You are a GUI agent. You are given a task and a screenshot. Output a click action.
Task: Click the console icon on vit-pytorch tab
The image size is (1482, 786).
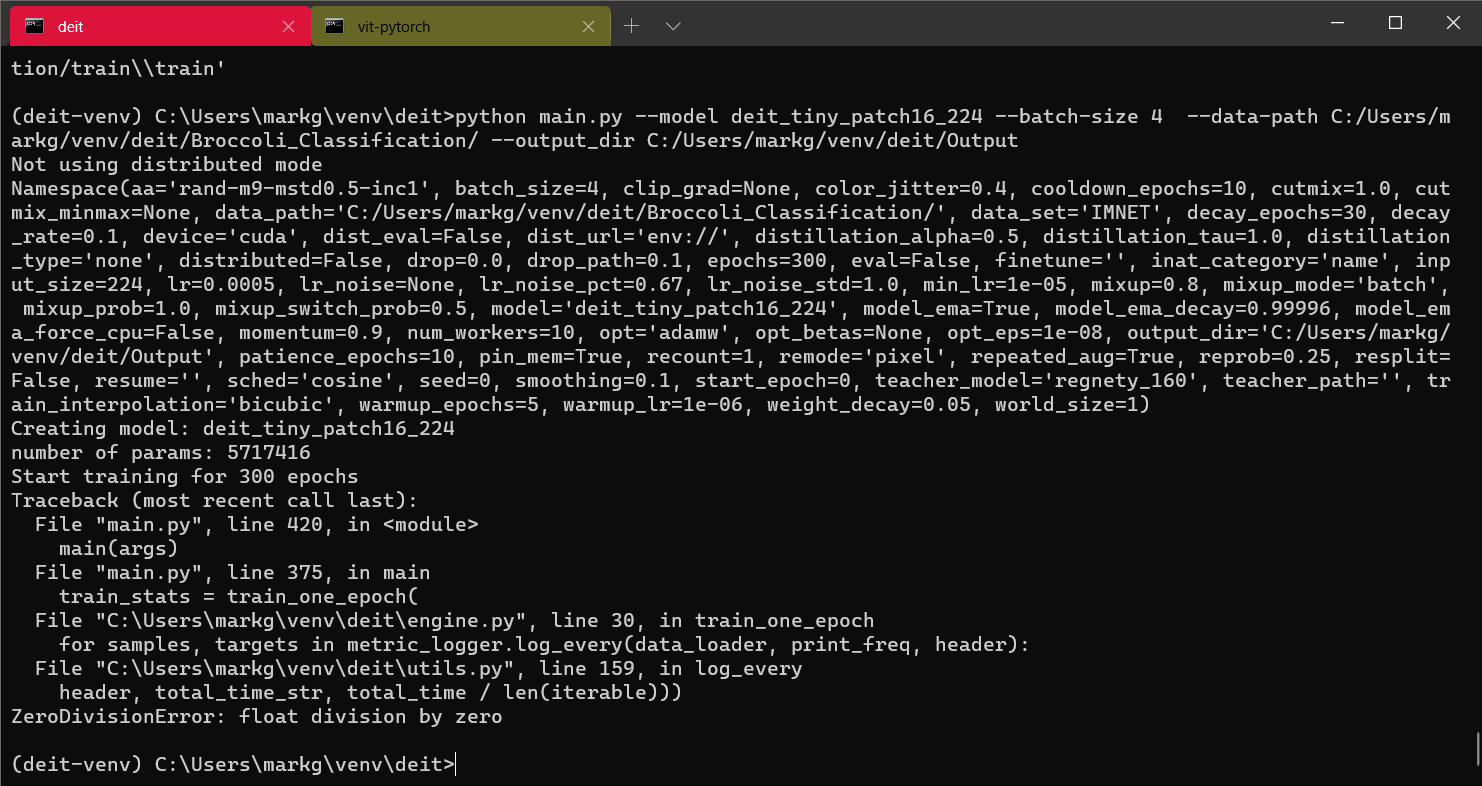[x=335, y=27]
